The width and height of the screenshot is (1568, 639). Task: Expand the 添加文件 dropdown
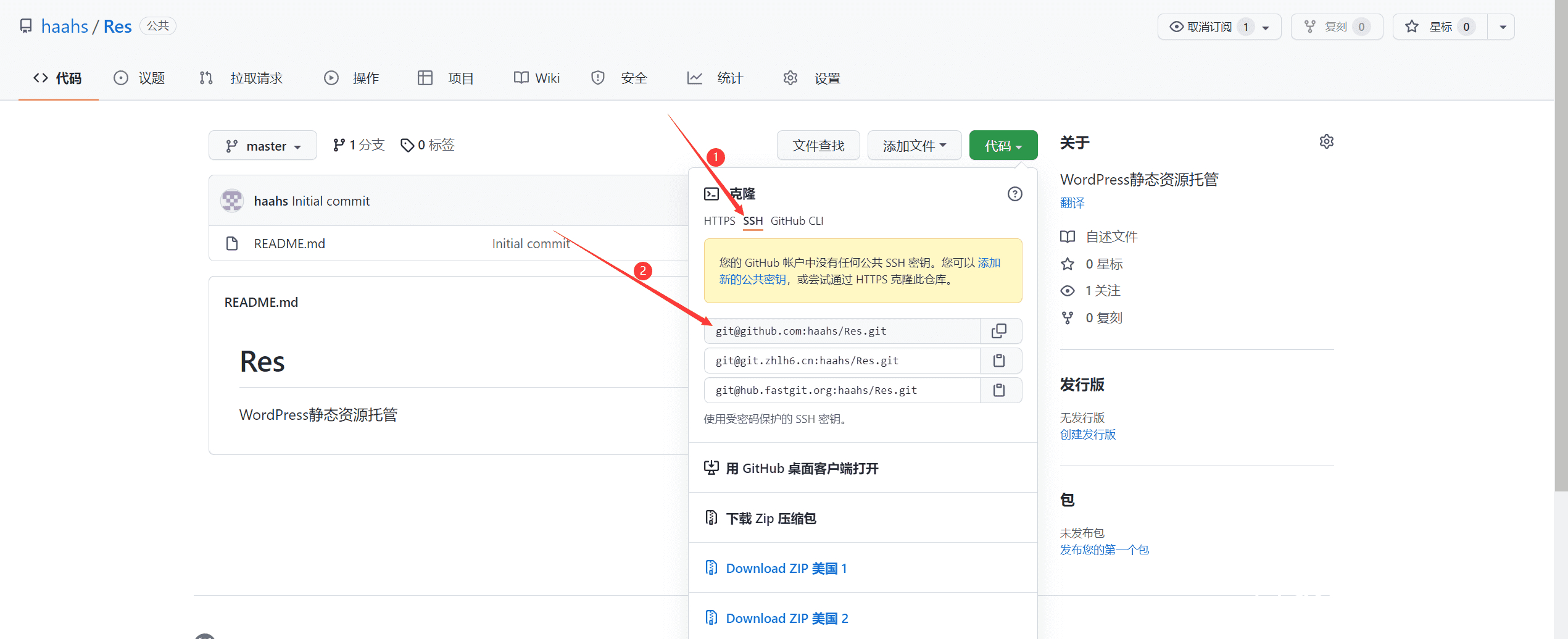pos(914,146)
